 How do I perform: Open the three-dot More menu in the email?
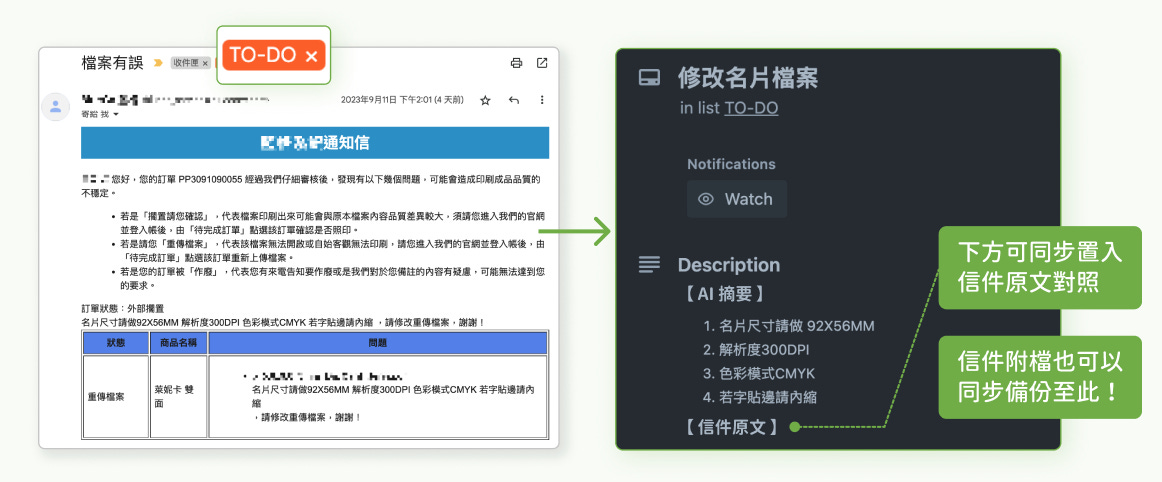tap(542, 100)
